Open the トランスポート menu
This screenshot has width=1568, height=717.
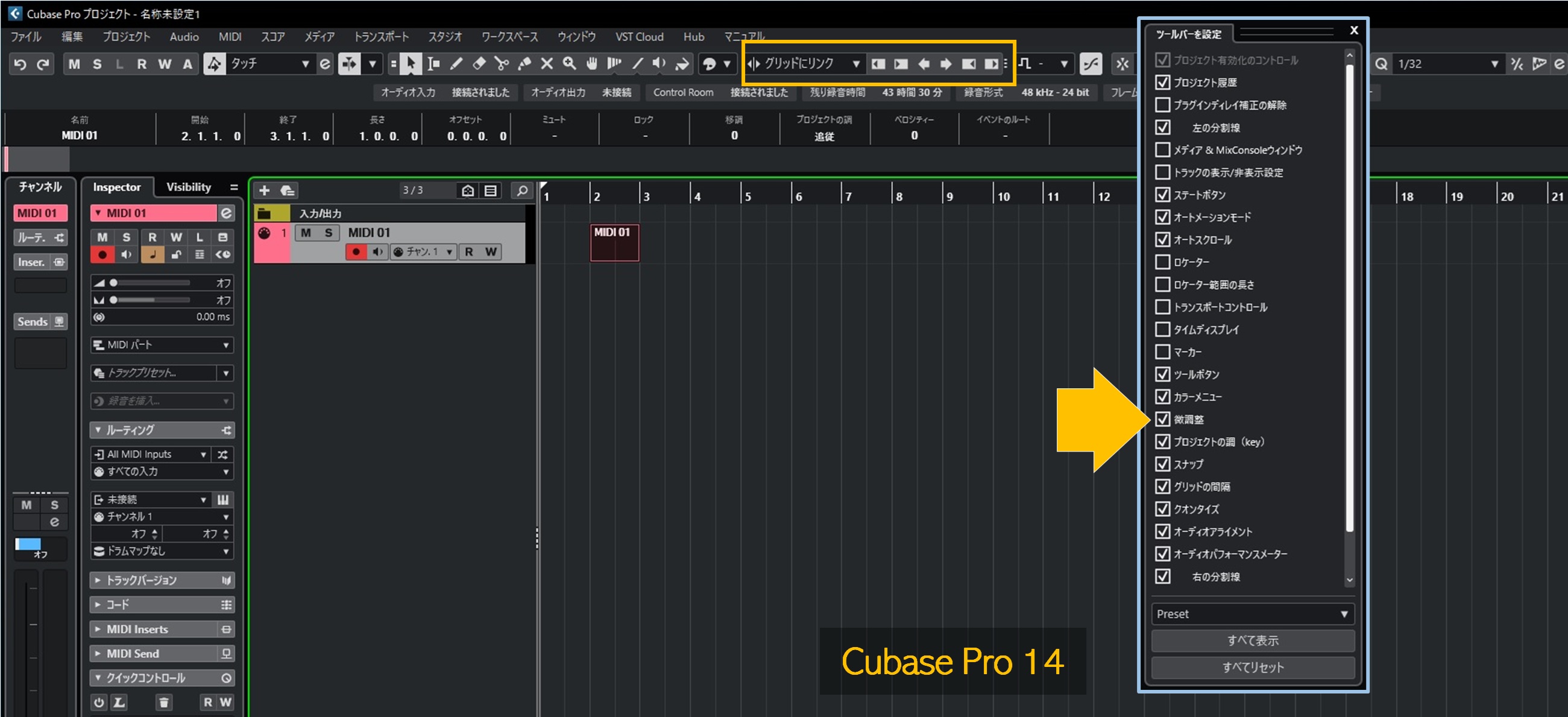[x=381, y=37]
